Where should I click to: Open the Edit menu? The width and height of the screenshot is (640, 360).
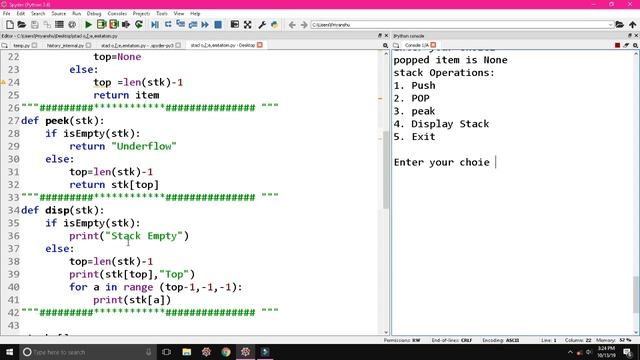coord(20,13)
